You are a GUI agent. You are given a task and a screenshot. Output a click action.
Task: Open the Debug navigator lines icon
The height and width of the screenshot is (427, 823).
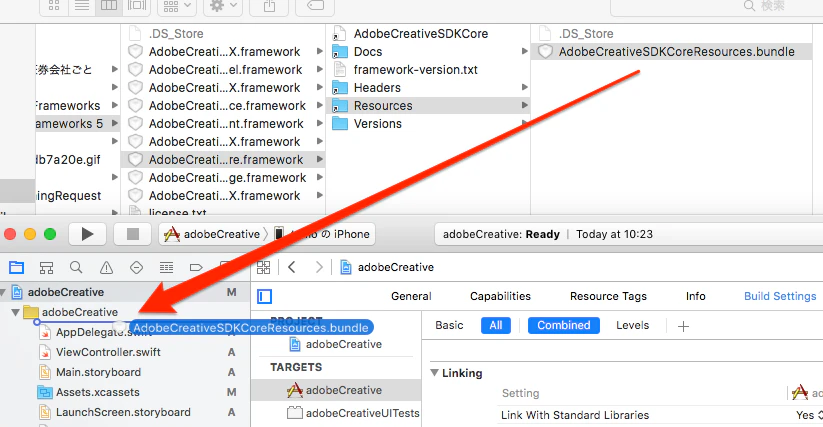pos(166,268)
